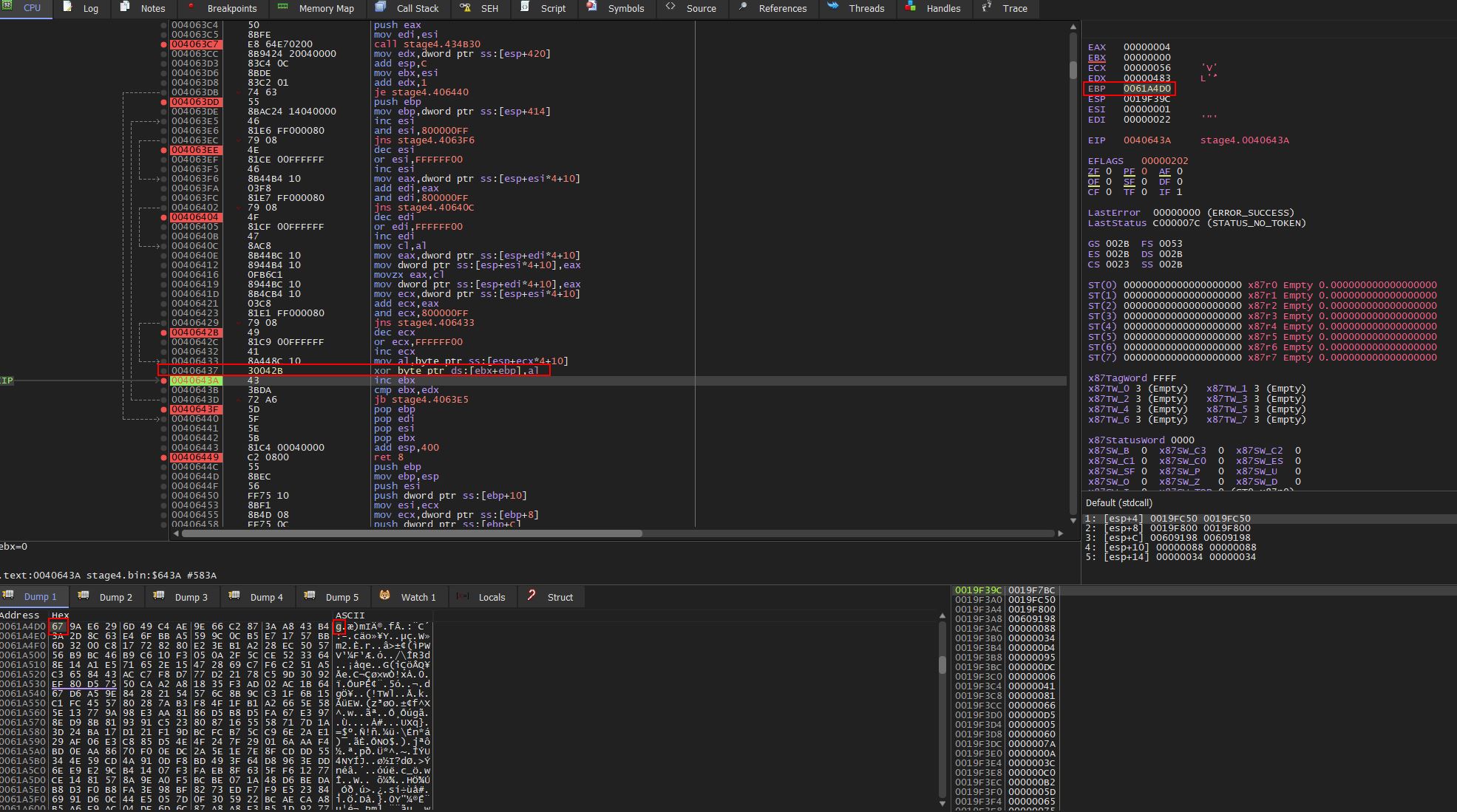Click the Handles tab icon
The image size is (1457, 812).
(911, 7)
